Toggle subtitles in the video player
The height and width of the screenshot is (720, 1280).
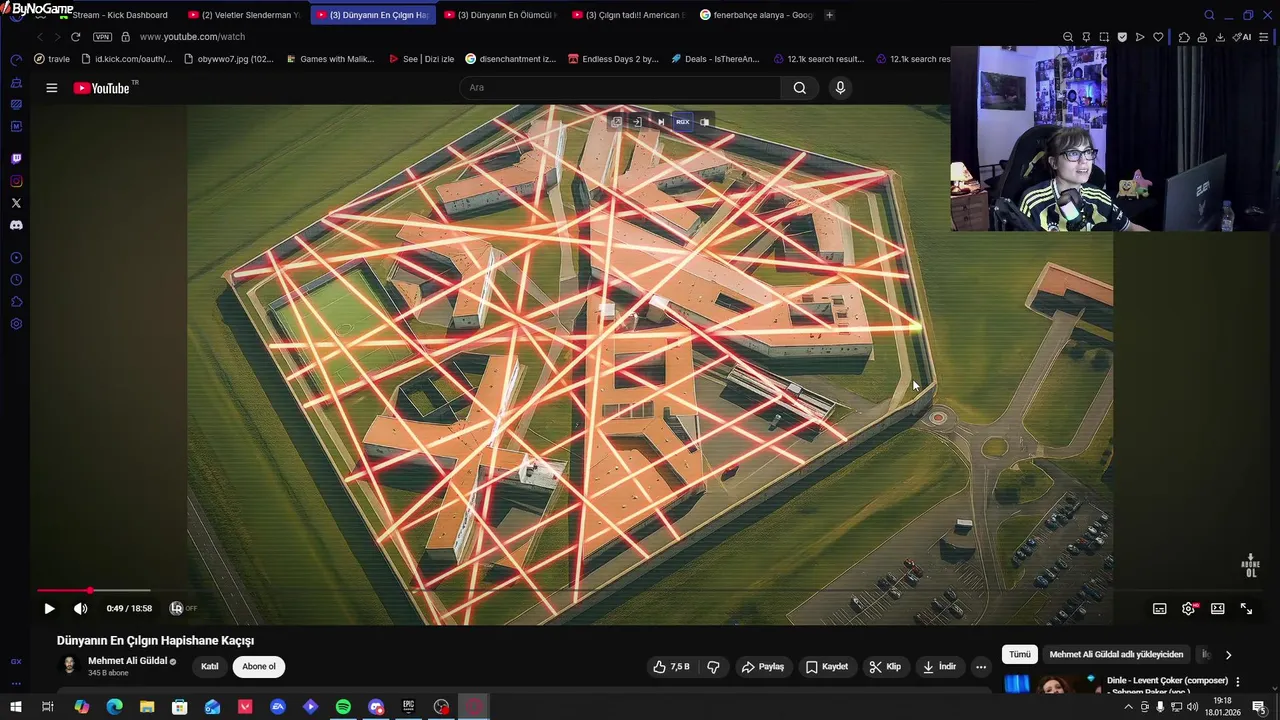(x=1160, y=608)
